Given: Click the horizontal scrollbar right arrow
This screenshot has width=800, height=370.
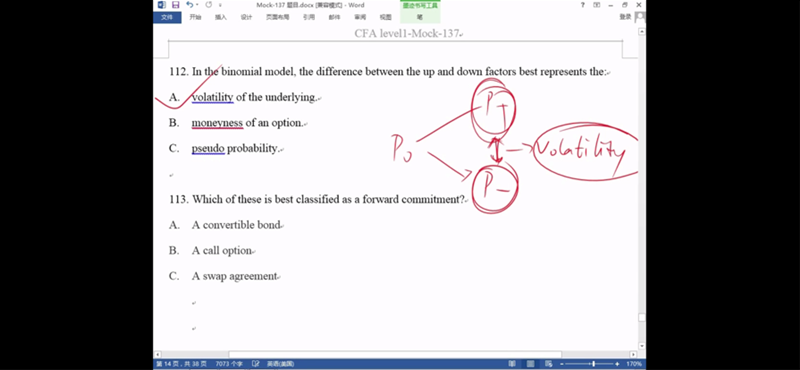Looking at the screenshot, I should (633, 354).
